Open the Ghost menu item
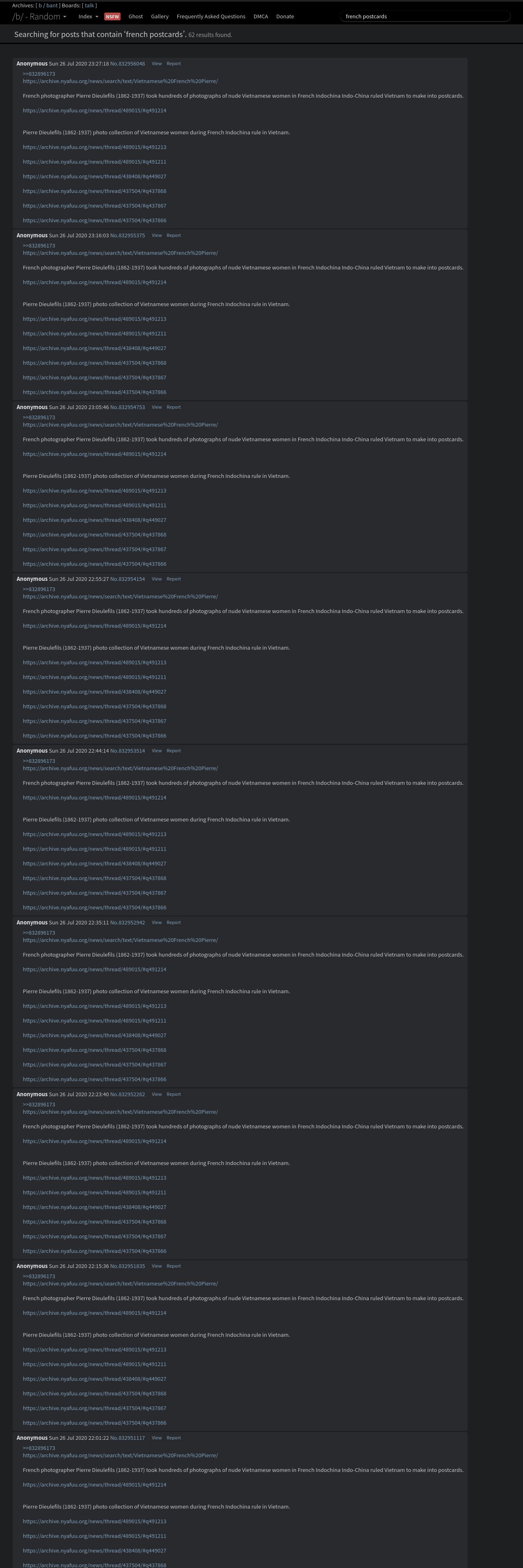 point(136,16)
